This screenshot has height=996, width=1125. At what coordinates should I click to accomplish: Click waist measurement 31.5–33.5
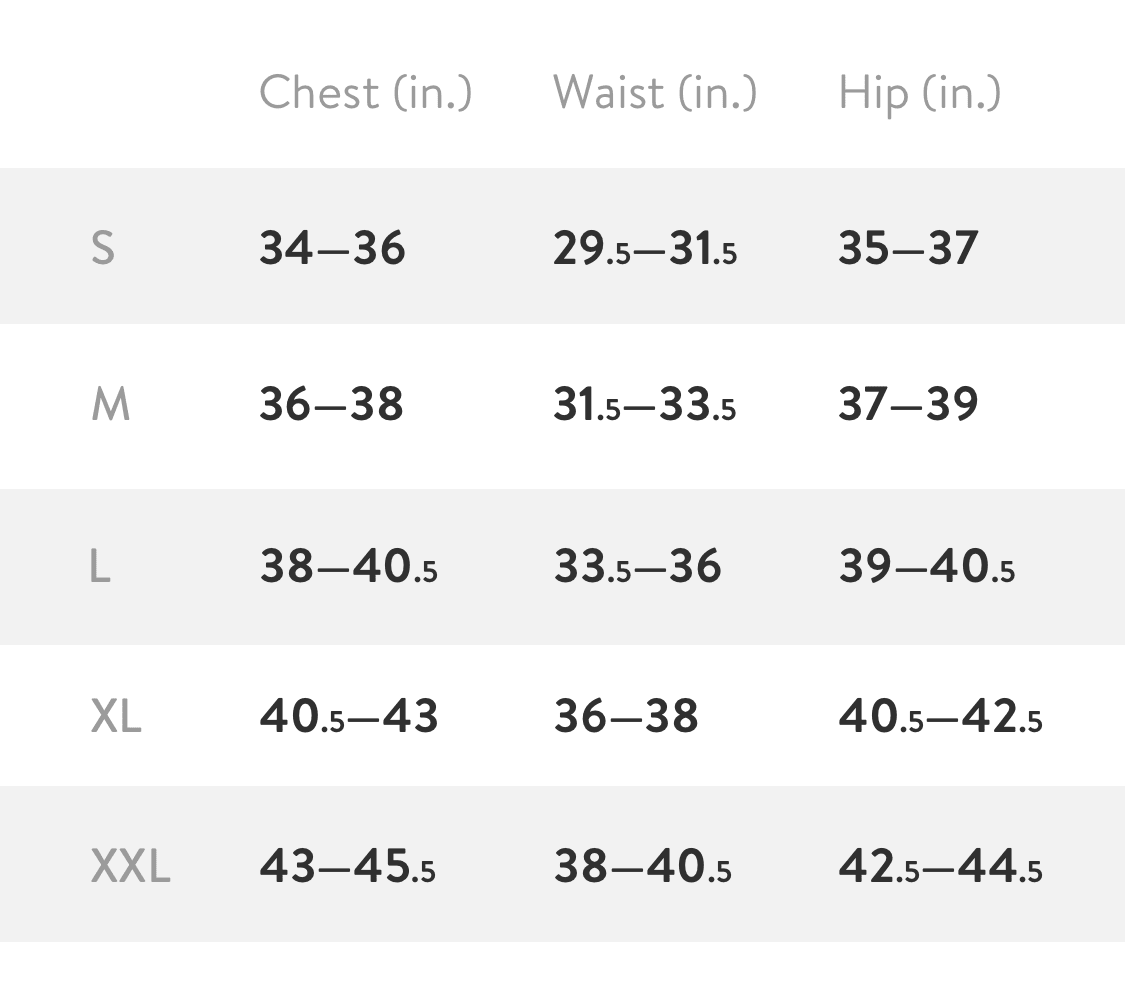coord(644,405)
